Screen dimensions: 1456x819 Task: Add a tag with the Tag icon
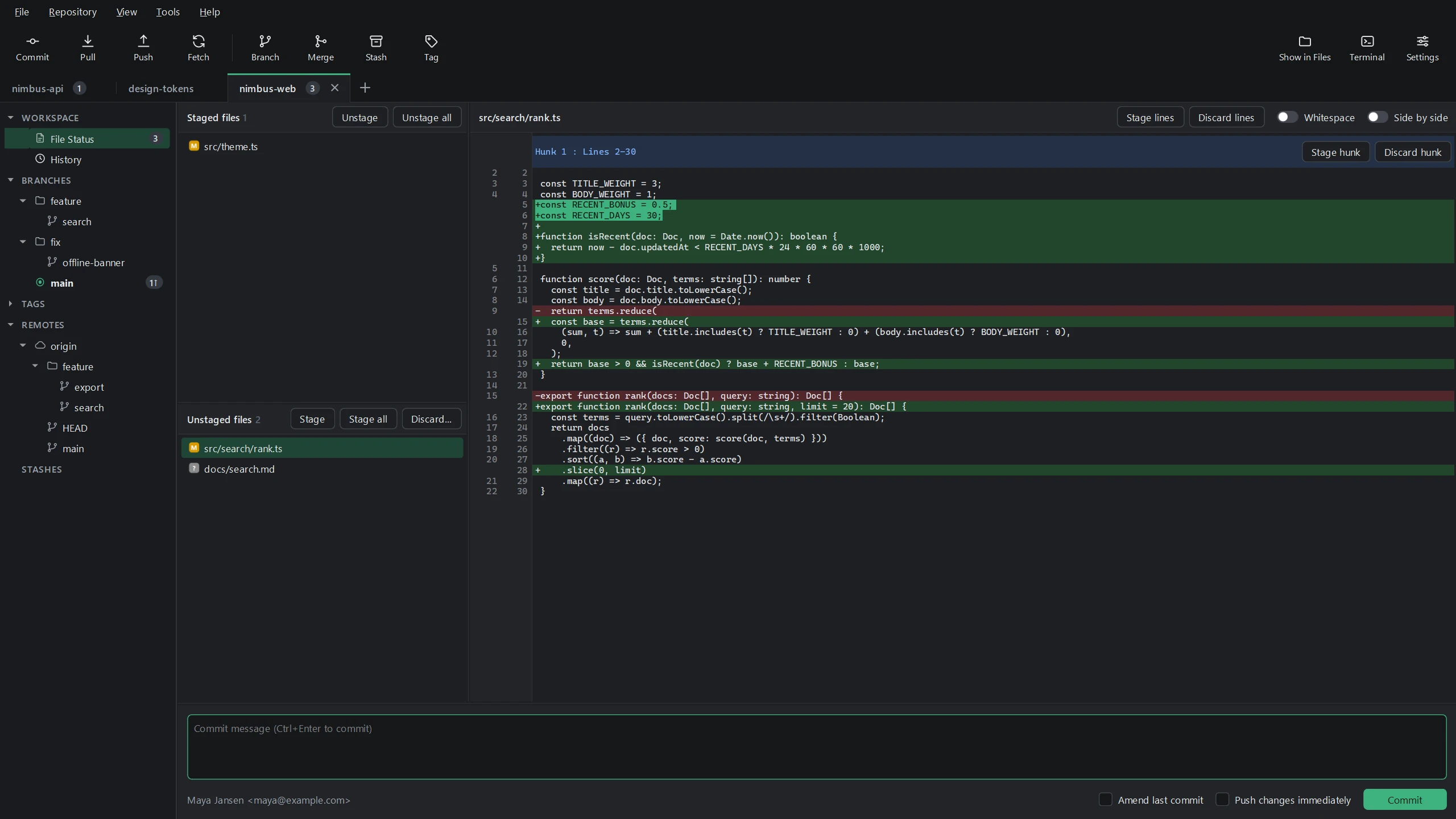[431, 48]
